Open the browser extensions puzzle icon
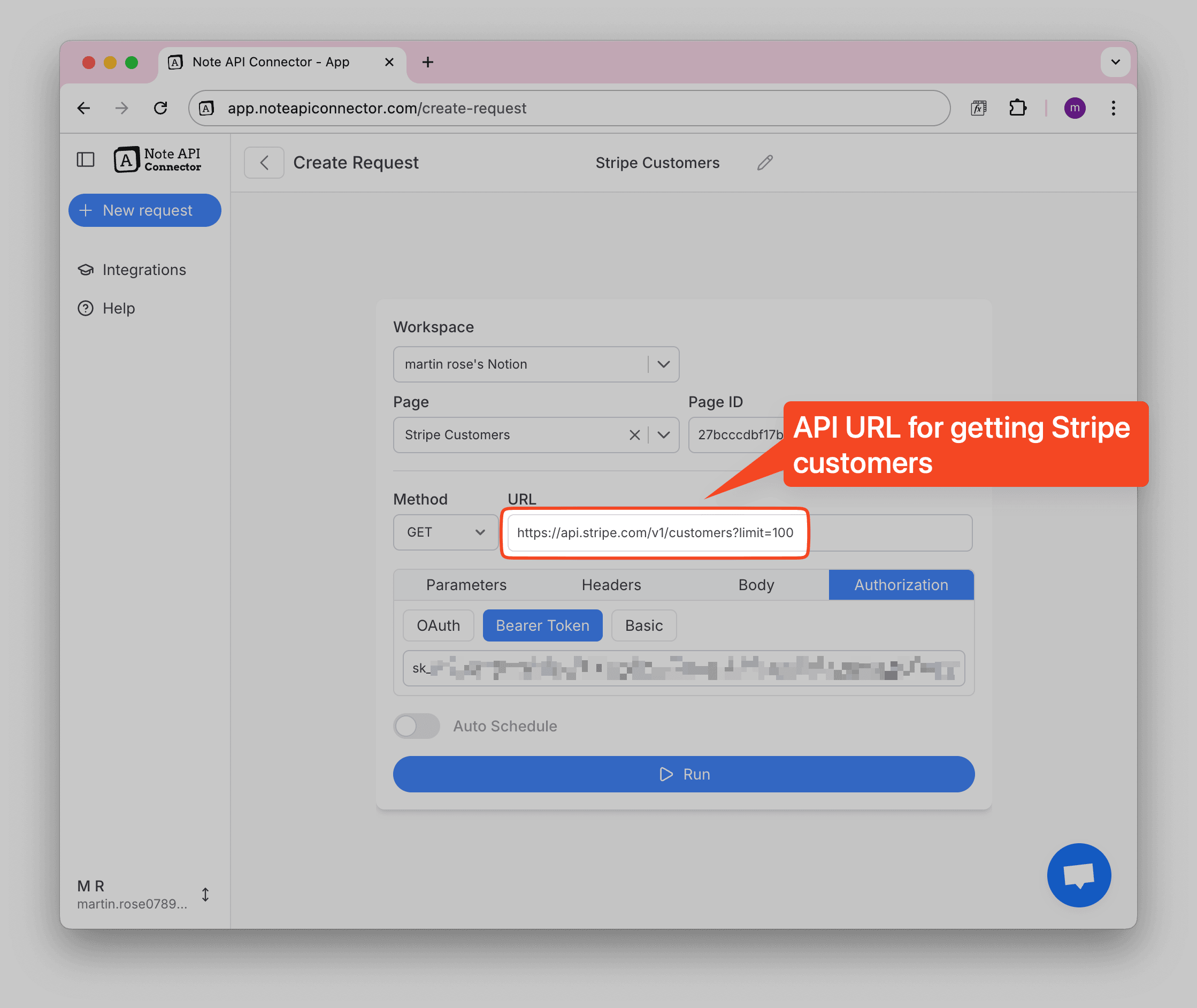The width and height of the screenshot is (1197, 1008). click(x=1017, y=108)
